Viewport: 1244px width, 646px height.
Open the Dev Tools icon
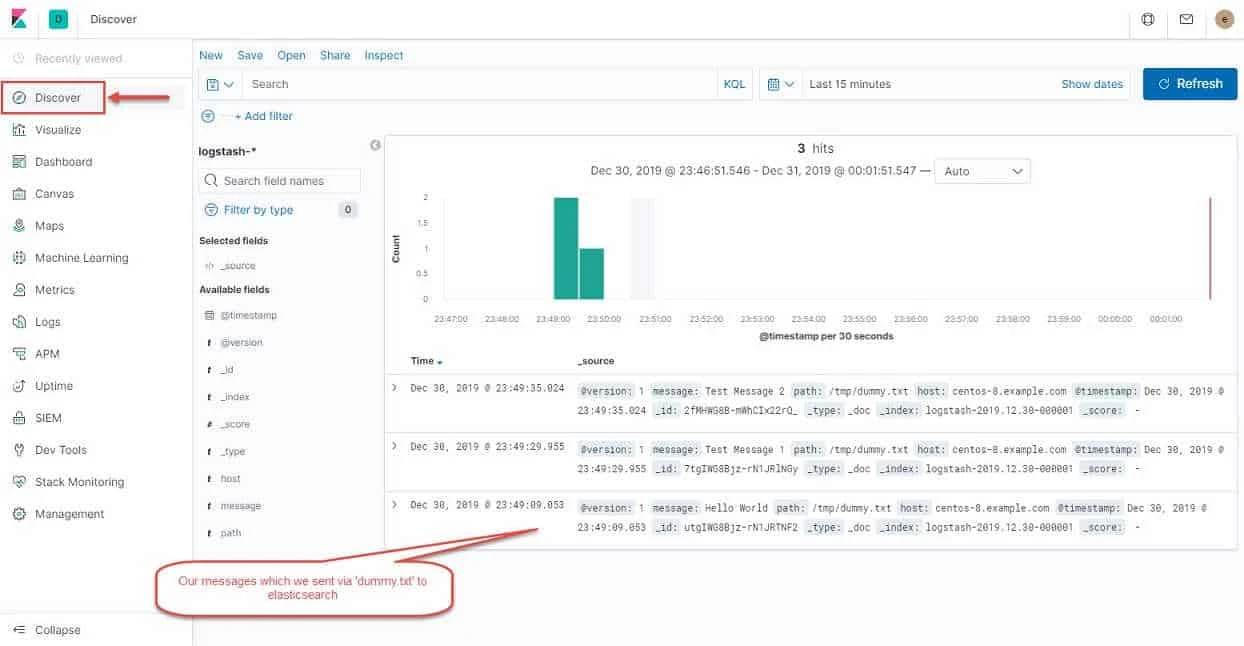(20, 449)
